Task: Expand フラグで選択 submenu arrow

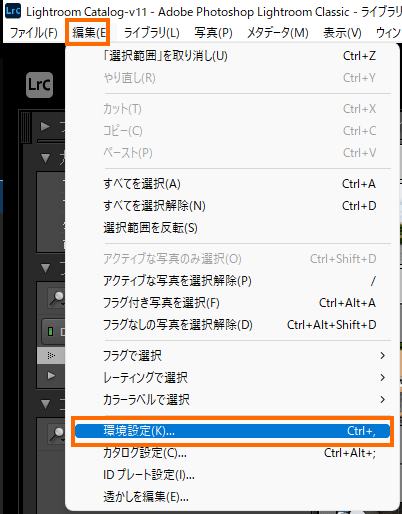Action: click(383, 356)
